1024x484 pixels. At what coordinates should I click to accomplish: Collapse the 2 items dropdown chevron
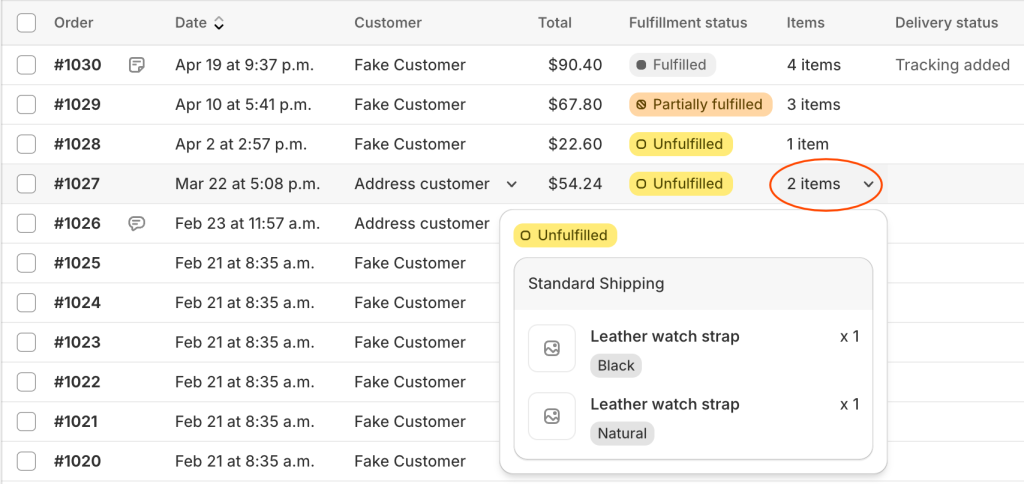(x=869, y=184)
